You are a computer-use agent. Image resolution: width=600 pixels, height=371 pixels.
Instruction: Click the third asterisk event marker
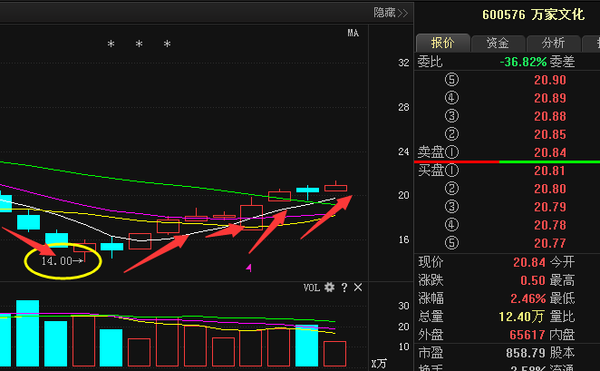click(167, 44)
